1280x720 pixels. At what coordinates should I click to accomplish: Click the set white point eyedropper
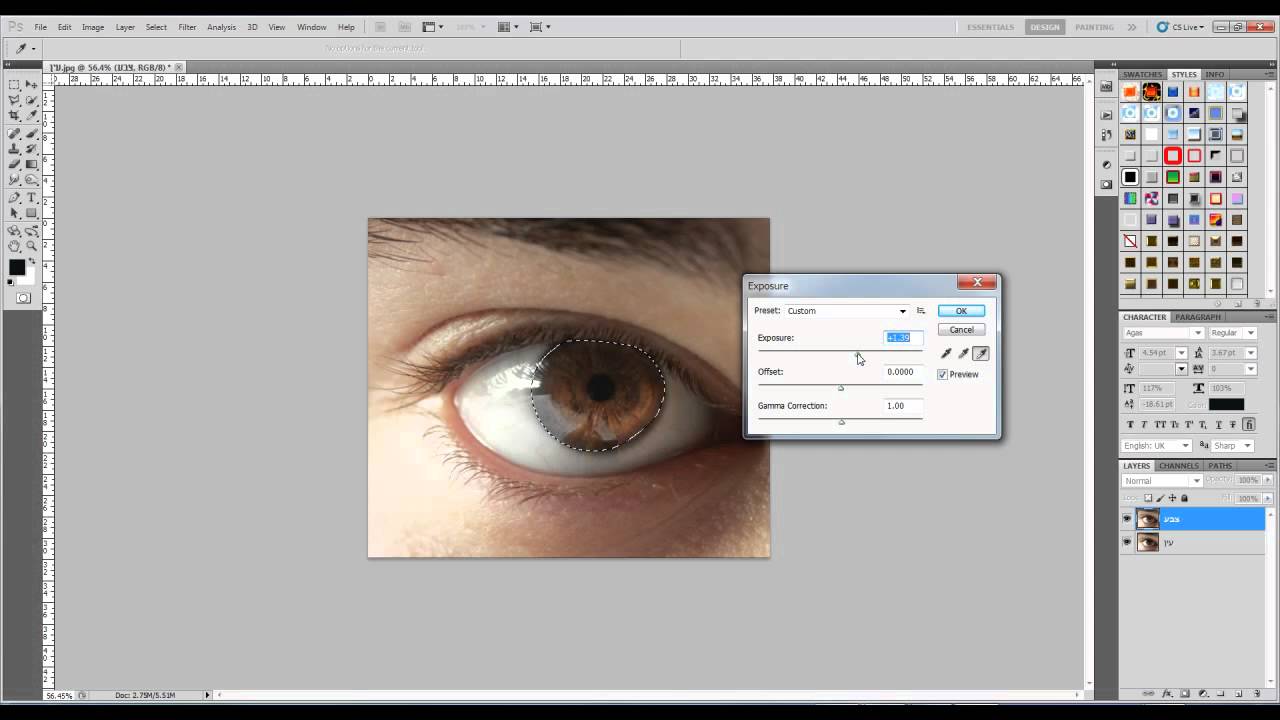click(981, 353)
